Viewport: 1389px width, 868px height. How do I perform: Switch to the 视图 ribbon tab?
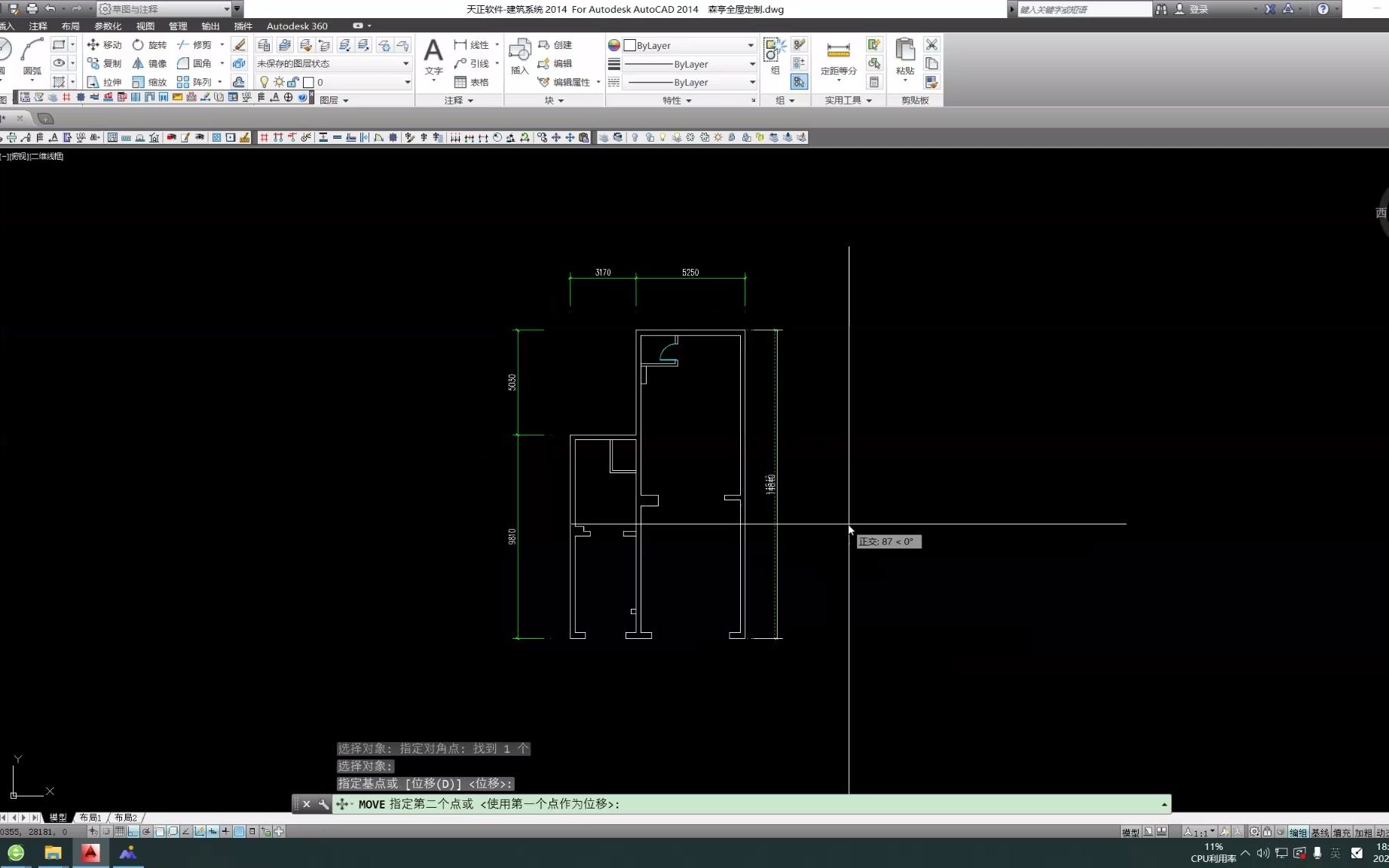point(145,26)
